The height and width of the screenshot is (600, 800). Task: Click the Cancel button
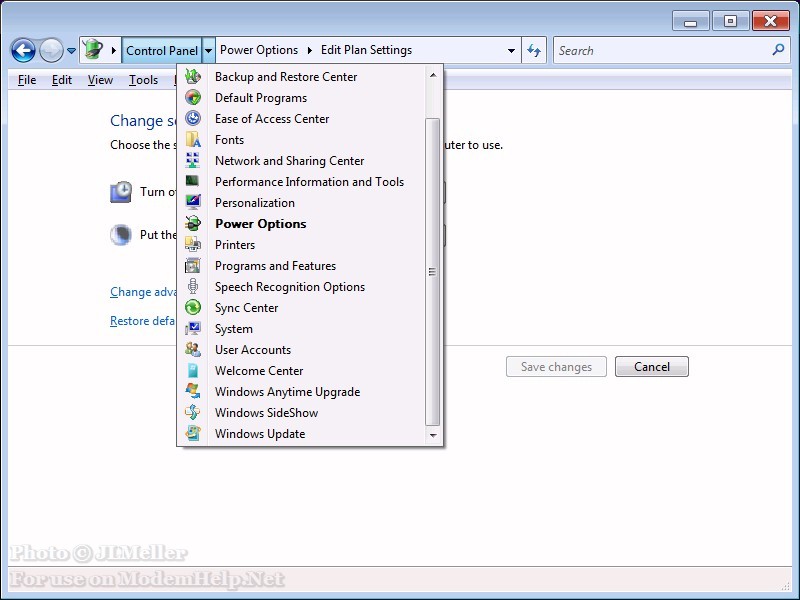[652, 367]
